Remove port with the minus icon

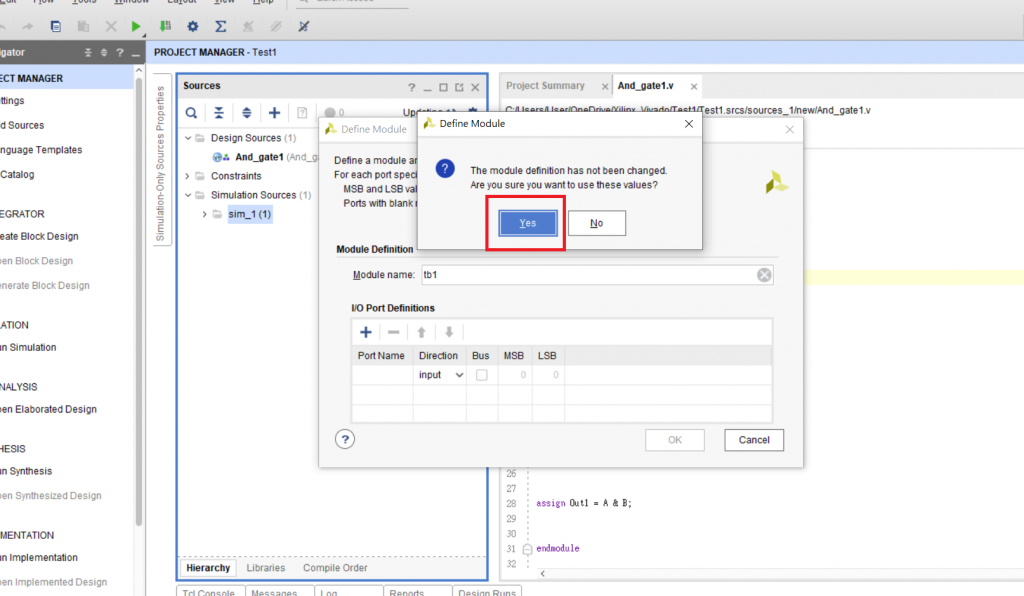click(393, 332)
